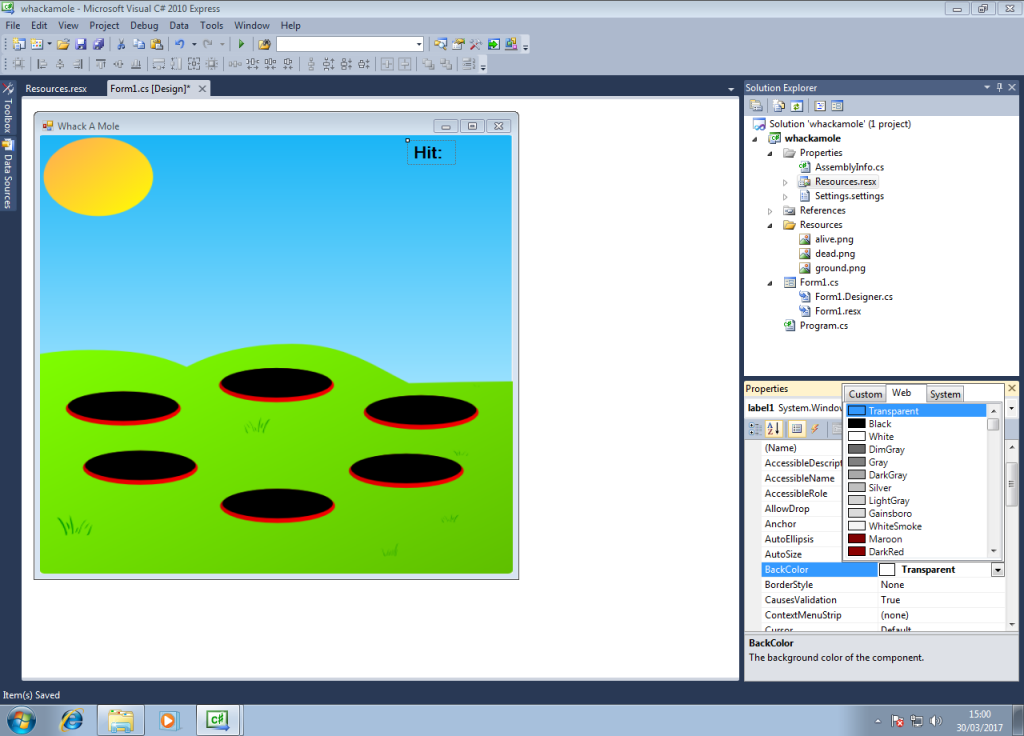
Task: Show the Events lightning bolt in Properties
Action: [815, 429]
